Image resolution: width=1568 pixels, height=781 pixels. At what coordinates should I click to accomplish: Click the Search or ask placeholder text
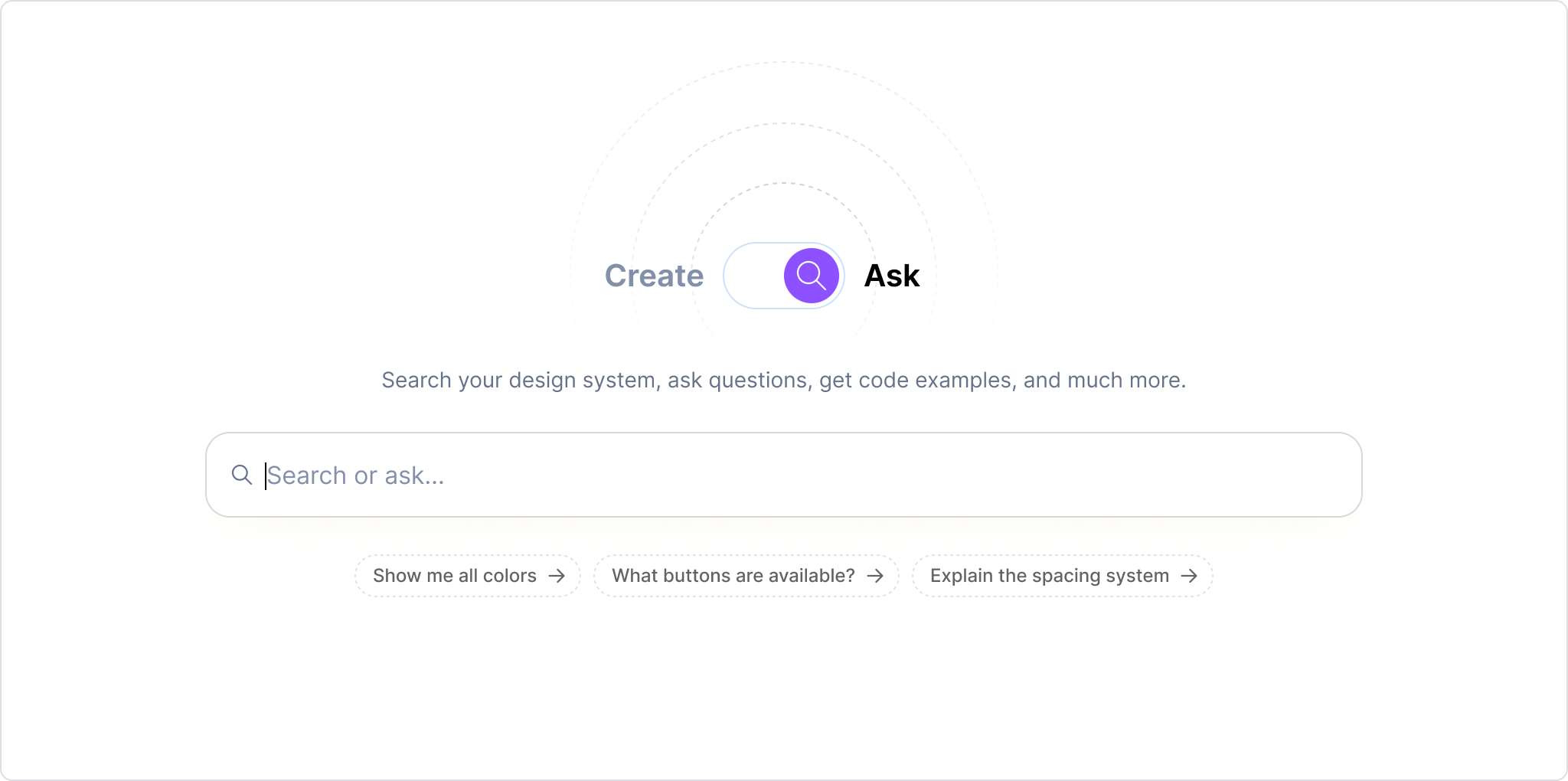[356, 475]
